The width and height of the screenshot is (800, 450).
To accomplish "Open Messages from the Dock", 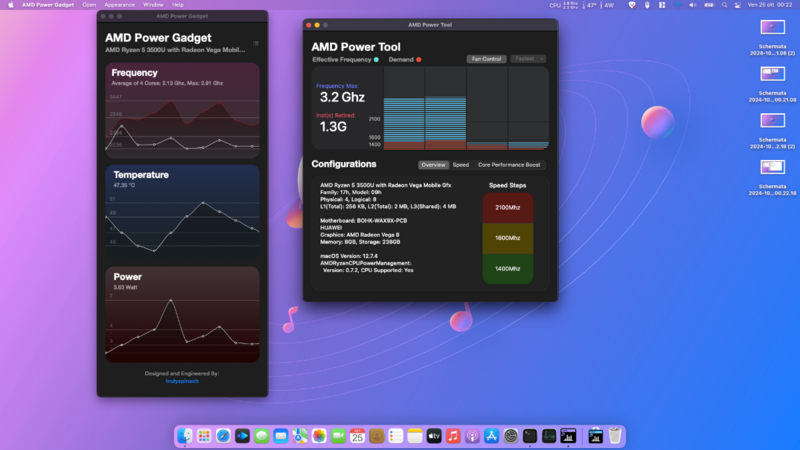I will tap(262, 436).
